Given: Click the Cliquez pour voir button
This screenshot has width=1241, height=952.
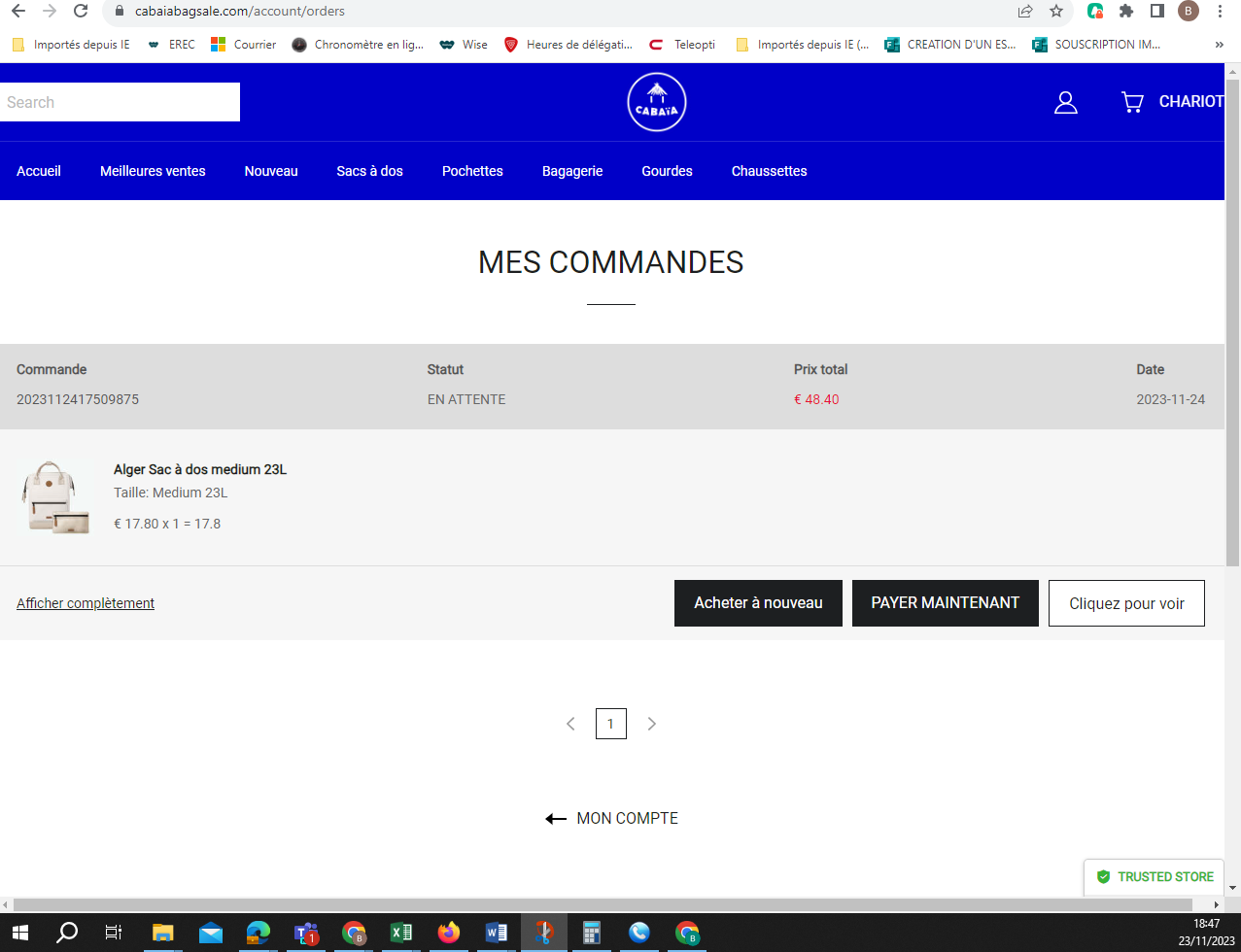Looking at the screenshot, I should pos(1126,603).
